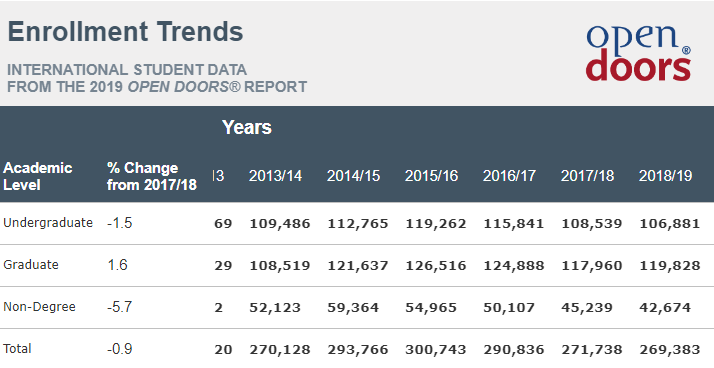Click Total 2016/17 value 290,836

(x=514, y=350)
